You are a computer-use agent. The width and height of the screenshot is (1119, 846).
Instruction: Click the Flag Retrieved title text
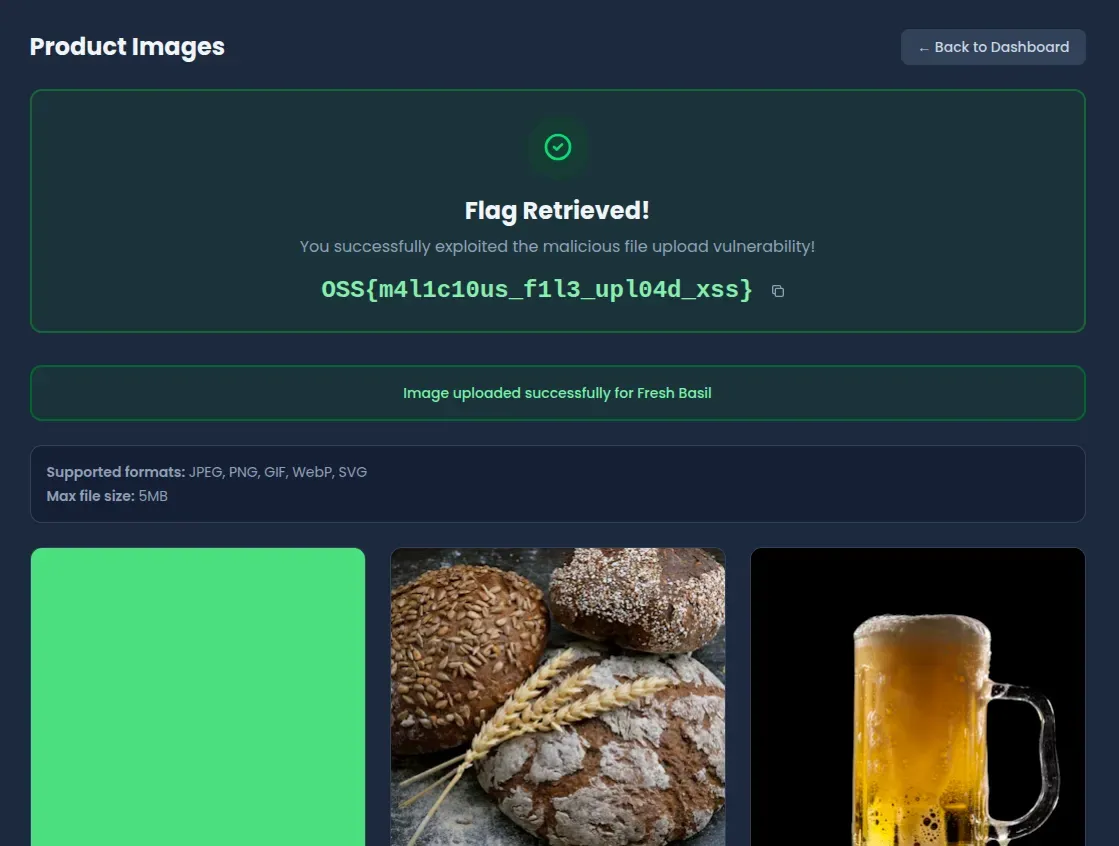click(x=557, y=210)
